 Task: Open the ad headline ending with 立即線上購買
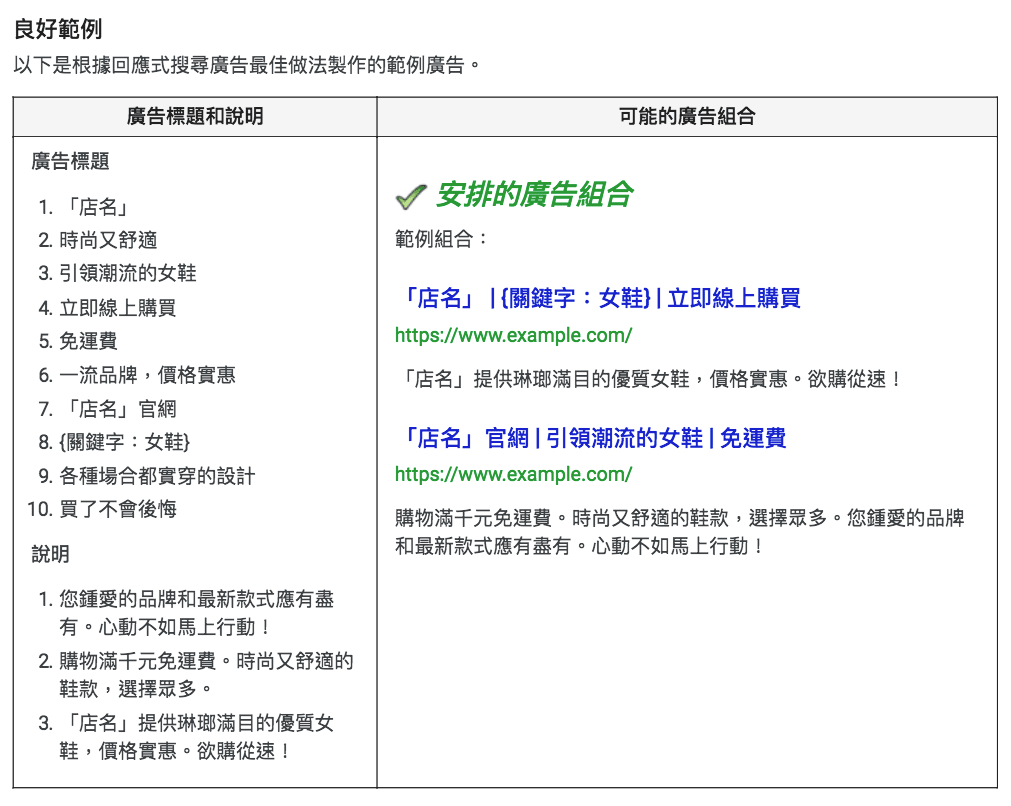pos(598,298)
